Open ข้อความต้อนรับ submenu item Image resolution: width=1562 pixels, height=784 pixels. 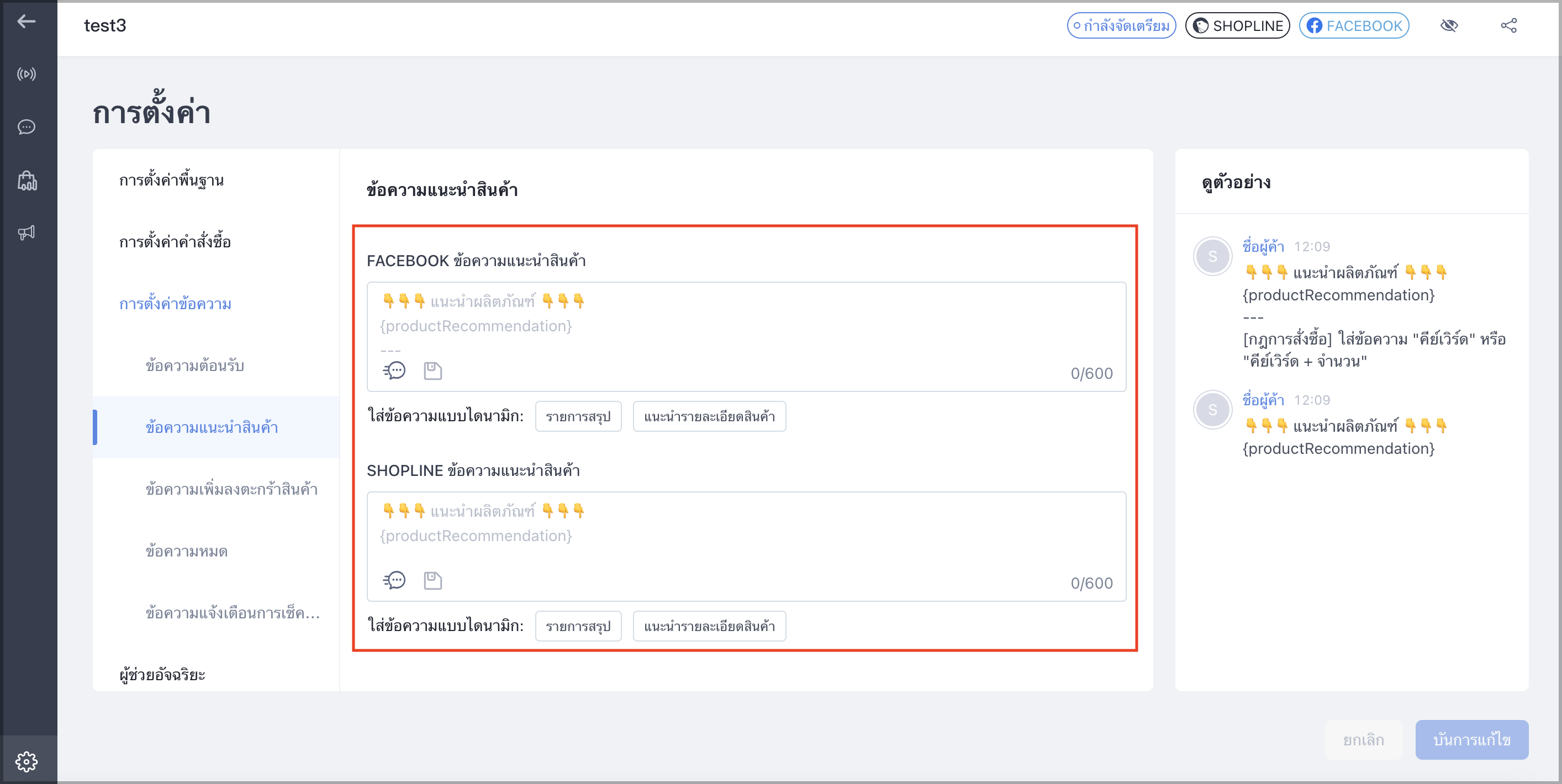tap(194, 365)
